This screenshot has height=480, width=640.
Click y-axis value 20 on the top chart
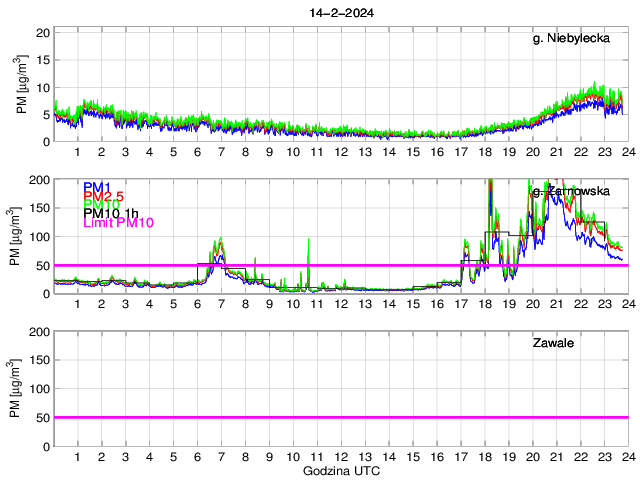43,33
